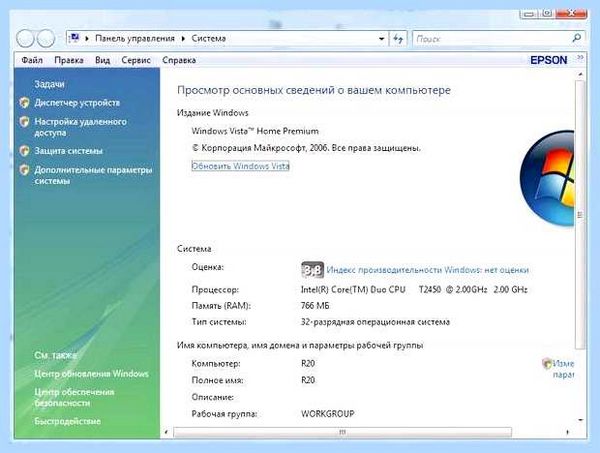
Task: Minimize the System window
Action: [529, 14]
